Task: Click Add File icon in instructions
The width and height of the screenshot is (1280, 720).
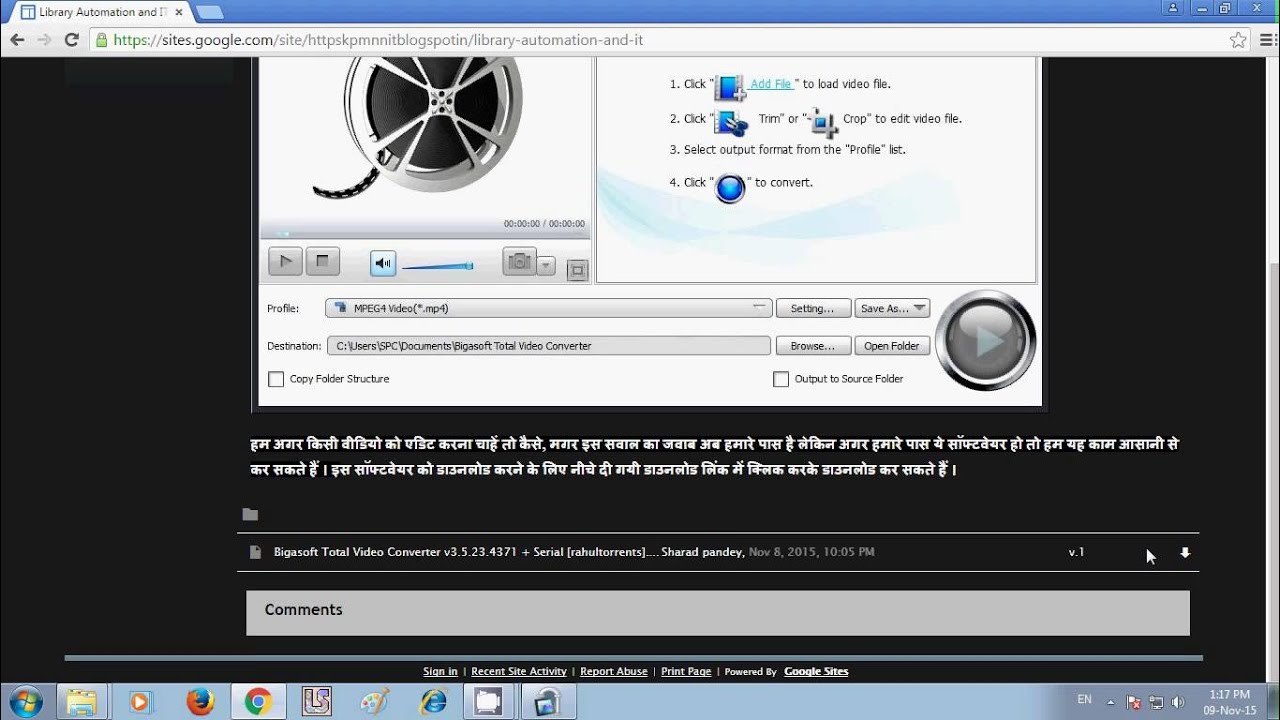Action: (730, 87)
